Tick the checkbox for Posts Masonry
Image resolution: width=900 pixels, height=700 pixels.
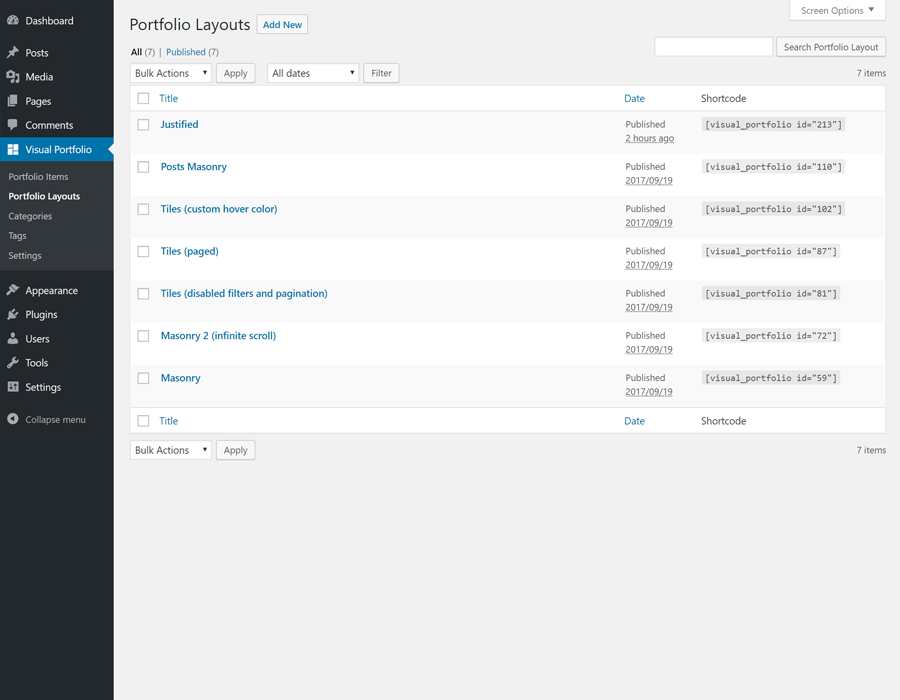coord(143,167)
